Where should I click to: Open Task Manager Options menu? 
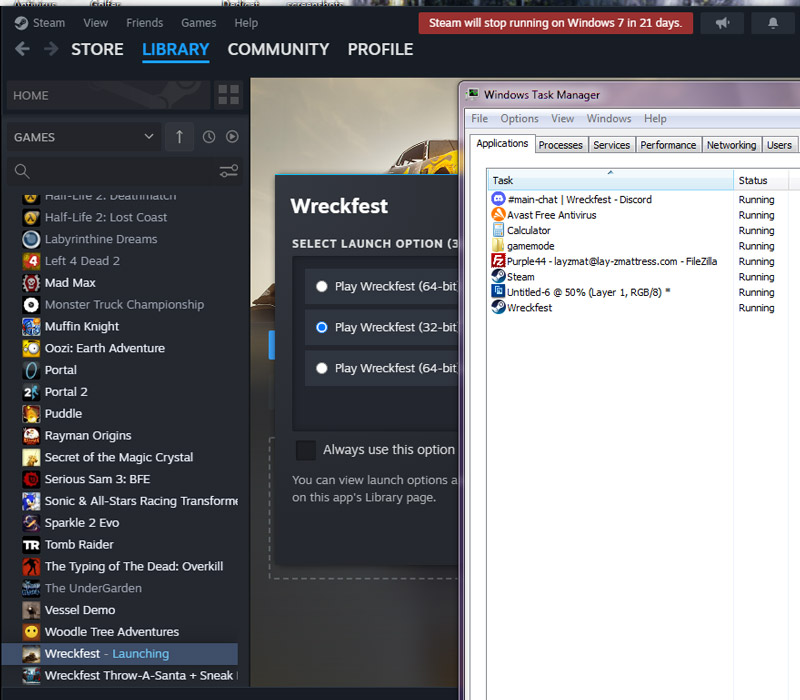[x=519, y=118]
